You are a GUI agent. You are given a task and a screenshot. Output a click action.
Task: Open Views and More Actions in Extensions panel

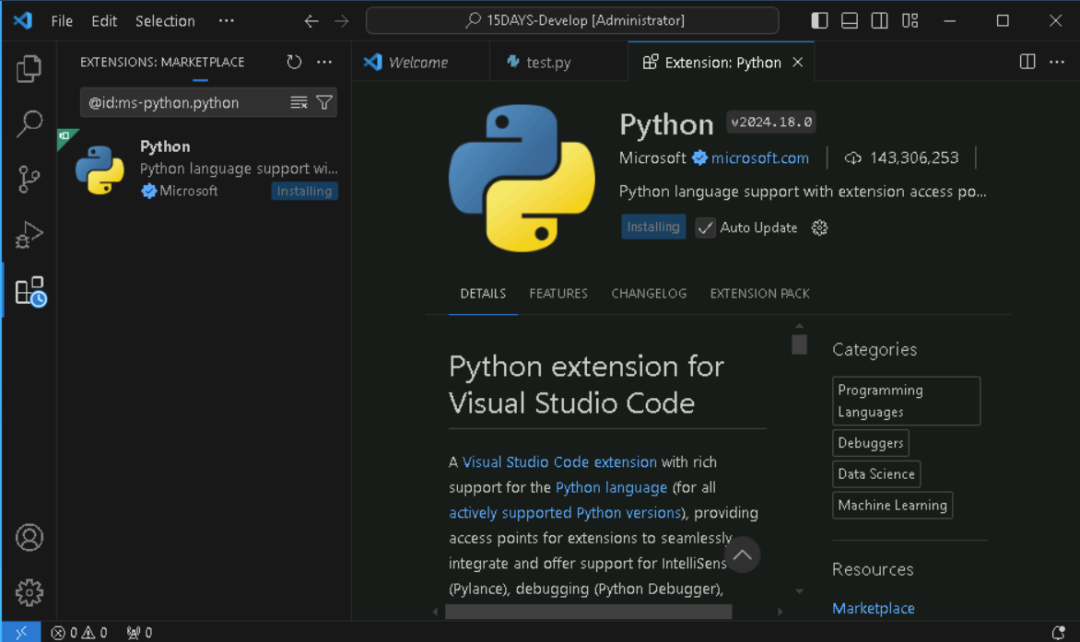(x=324, y=62)
